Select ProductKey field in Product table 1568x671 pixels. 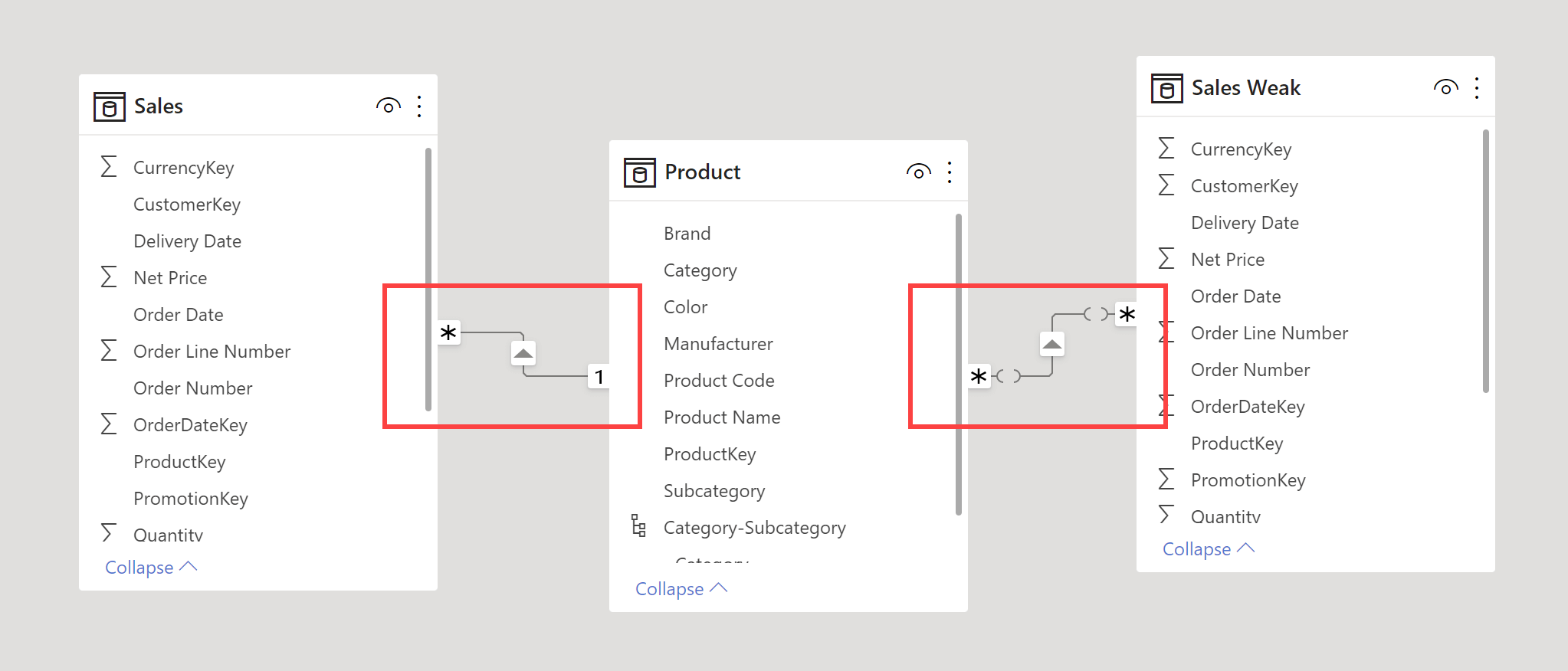click(710, 454)
